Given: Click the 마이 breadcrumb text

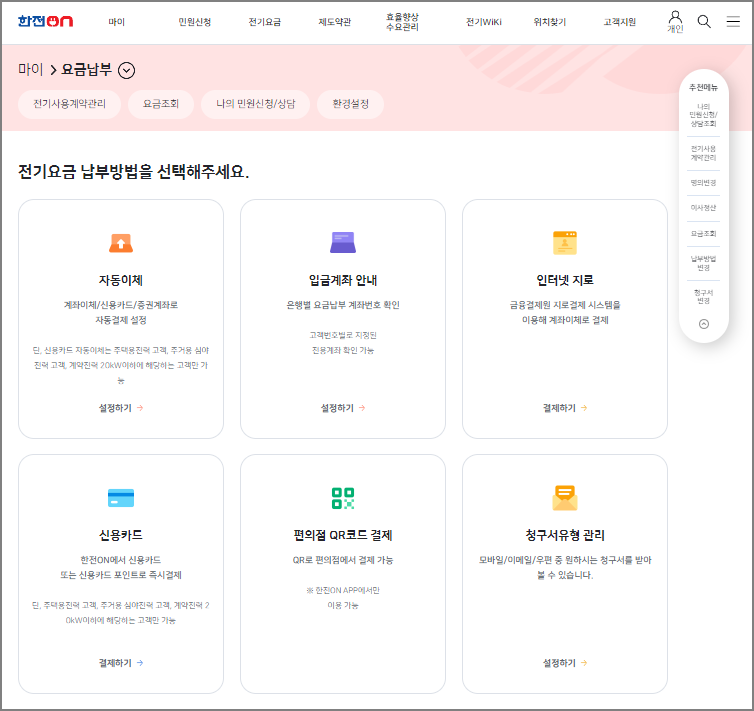Looking at the screenshot, I should click(x=31, y=70).
